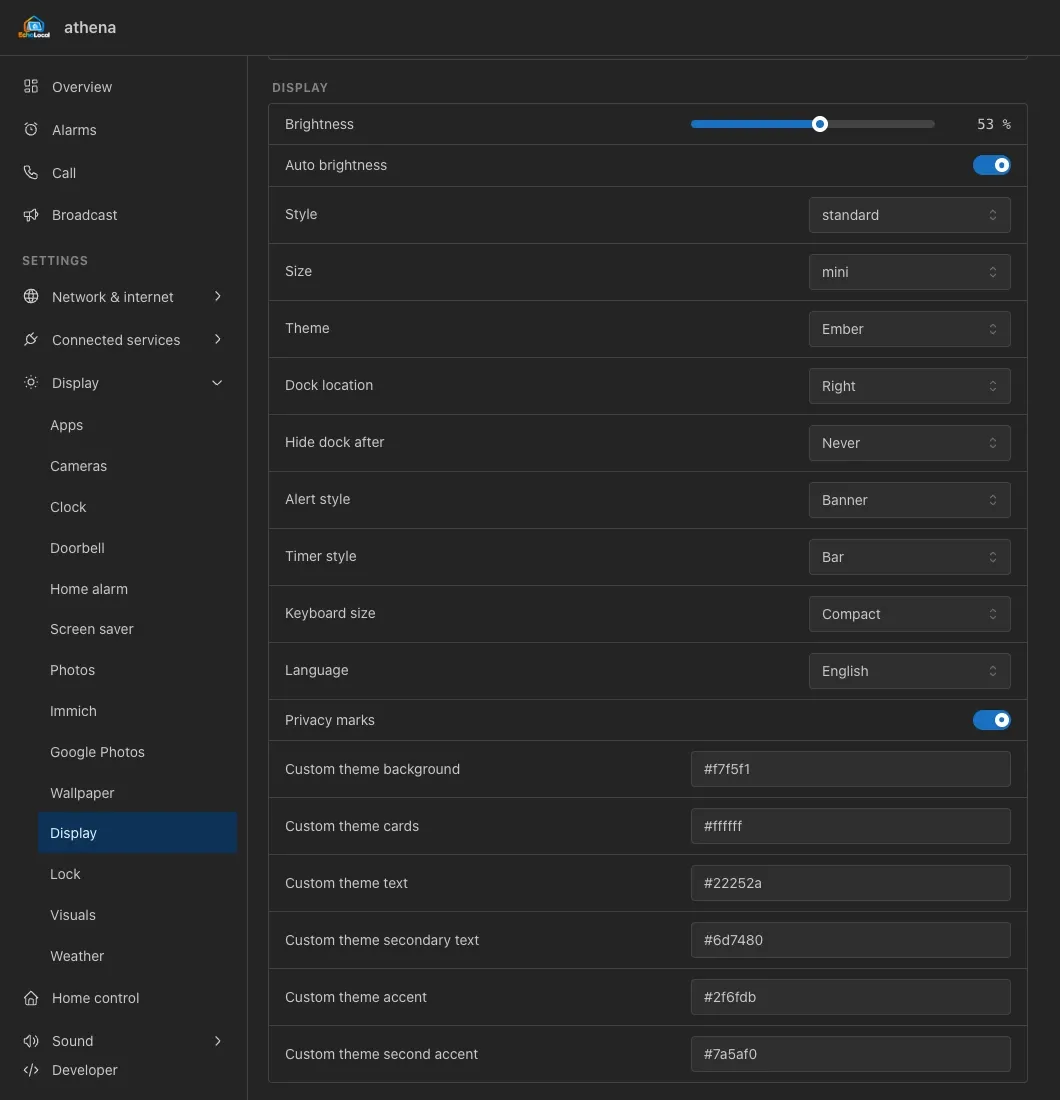
Task: Open the Doorbell settings
Action: [x=77, y=548]
